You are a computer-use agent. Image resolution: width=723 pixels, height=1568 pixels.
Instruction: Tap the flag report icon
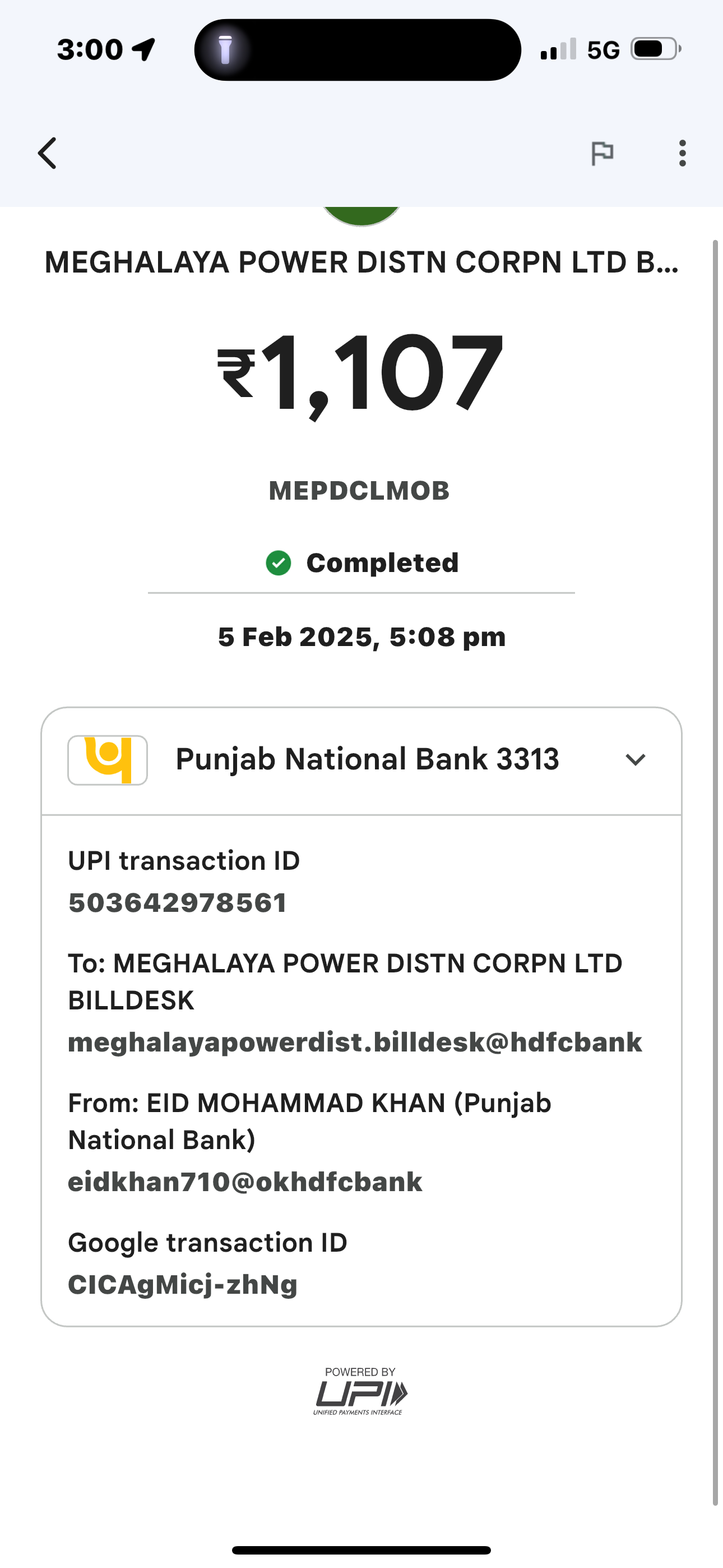602,153
